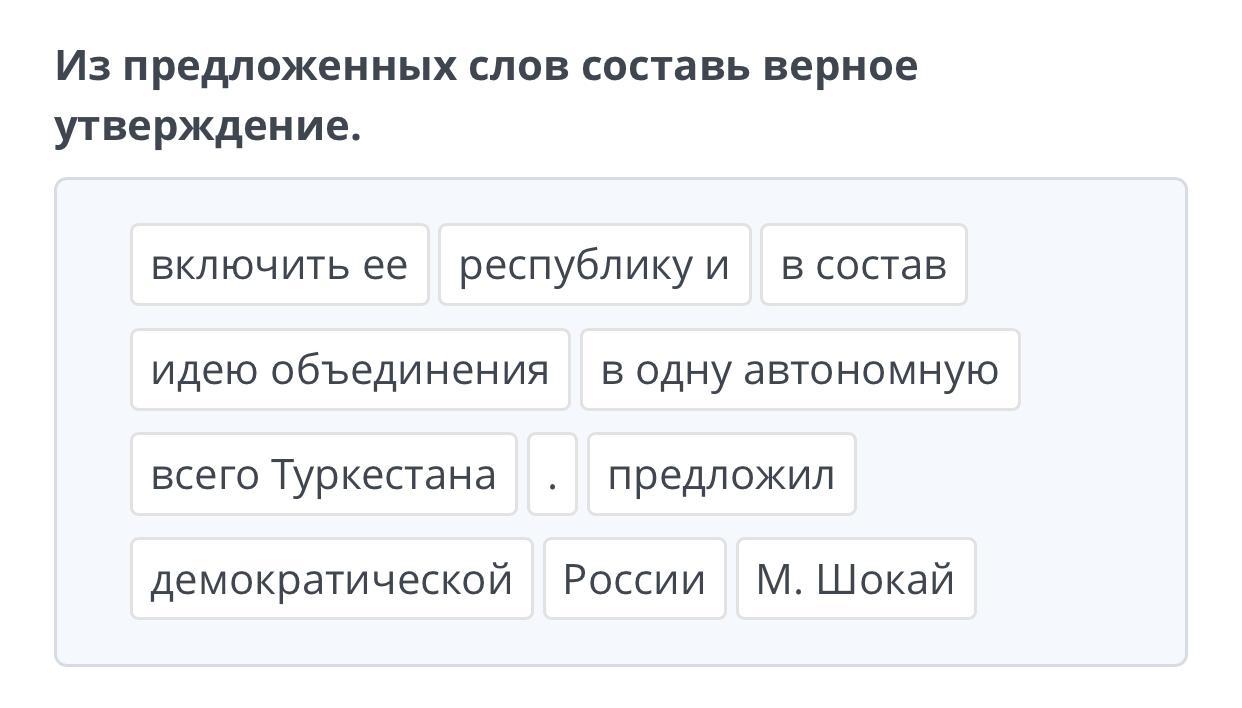The width and height of the screenshot is (1242, 708).
Task: Select the "России" word tile
Action: click(x=634, y=579)
